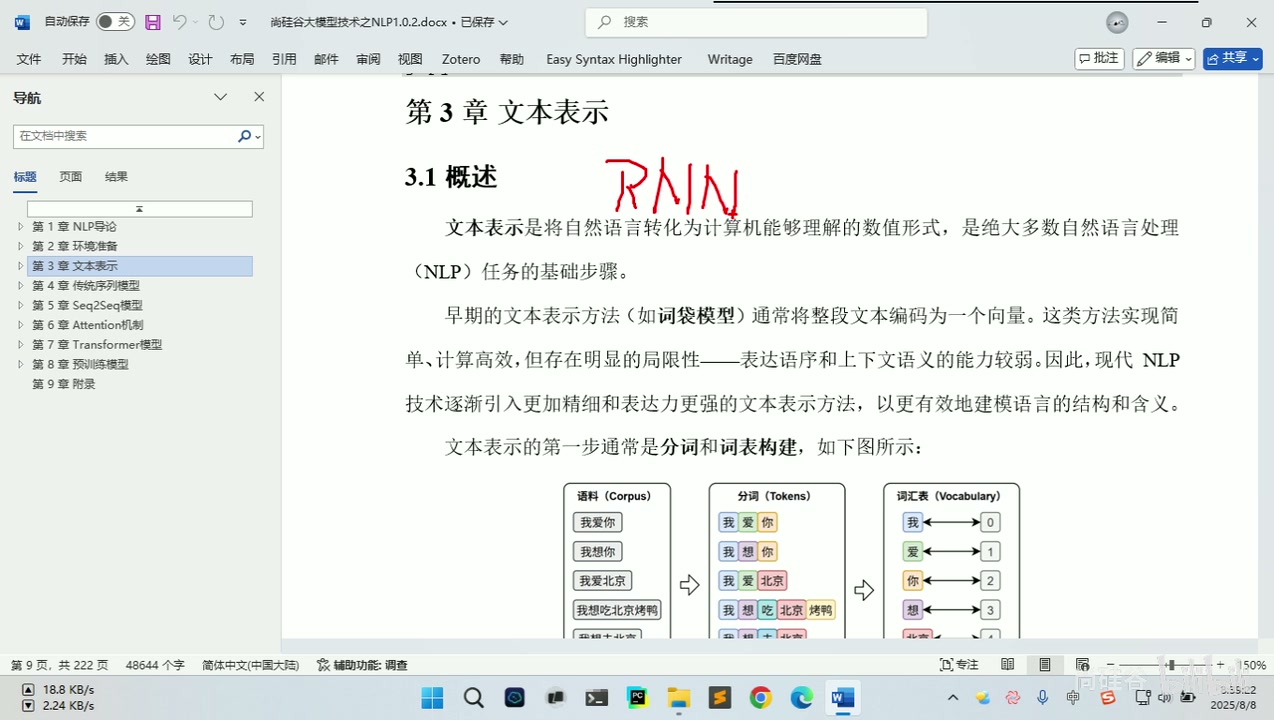1274x720 pixels.
Task: Expand 第 6 章 Attention机制 heading arrow
Action: coord(20,325)
